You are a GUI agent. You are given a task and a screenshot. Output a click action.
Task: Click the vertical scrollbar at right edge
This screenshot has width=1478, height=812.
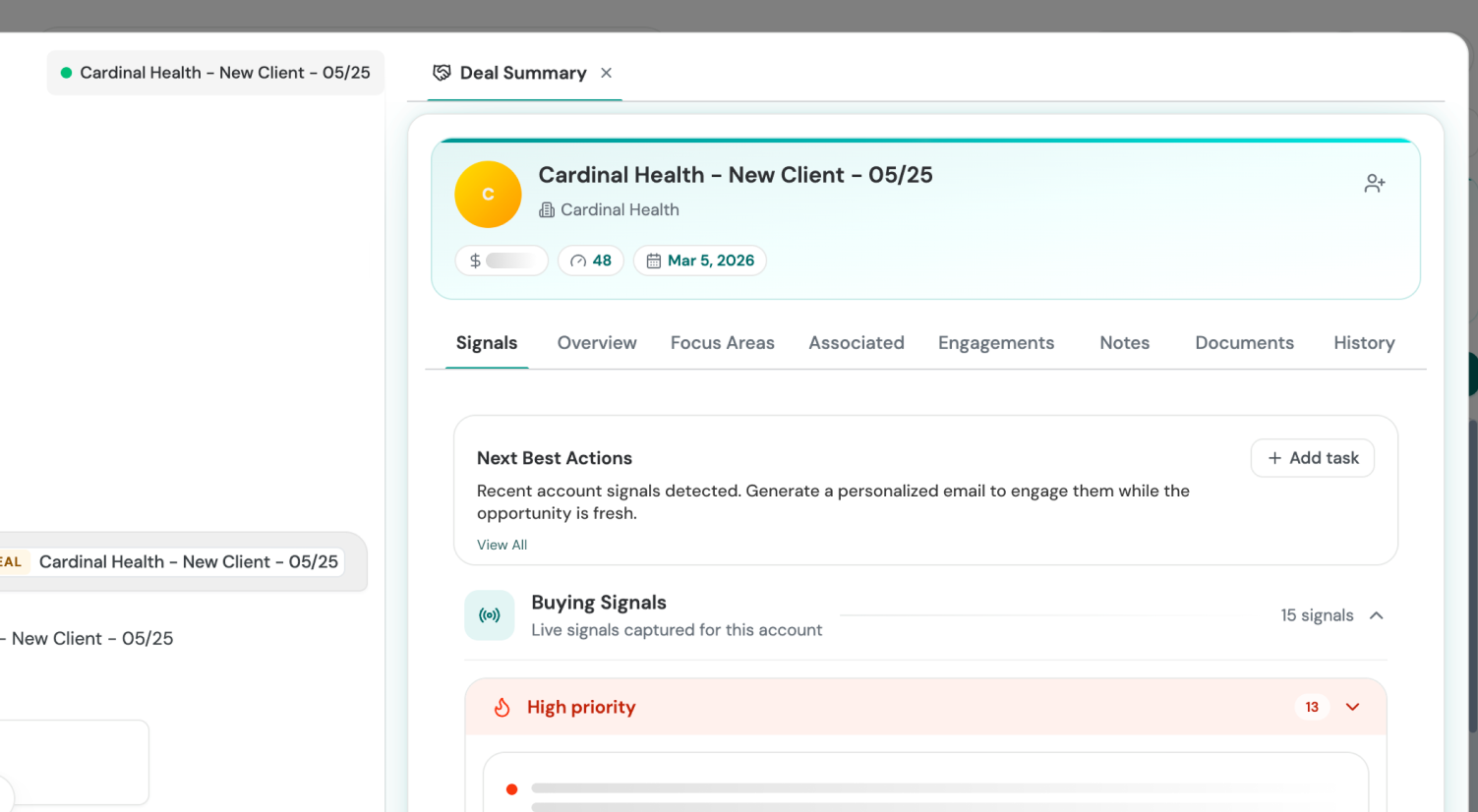pyautogui.click(x=1472, y=575)
